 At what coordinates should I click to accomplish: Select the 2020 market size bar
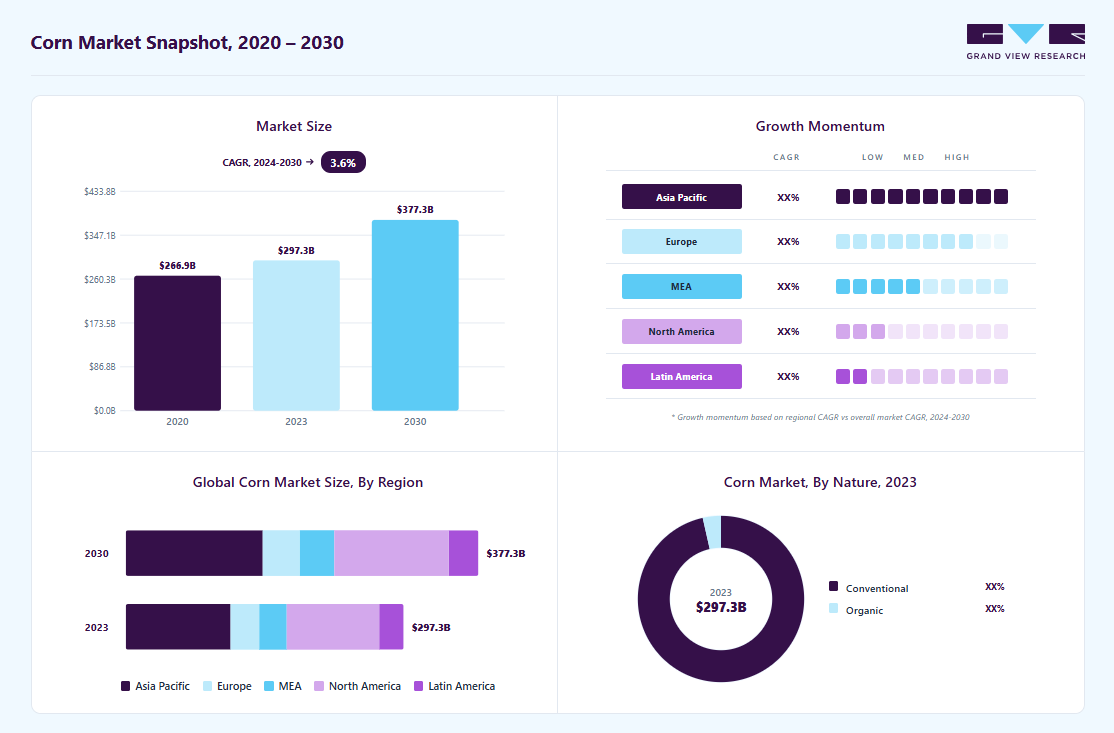pos(178,343)
